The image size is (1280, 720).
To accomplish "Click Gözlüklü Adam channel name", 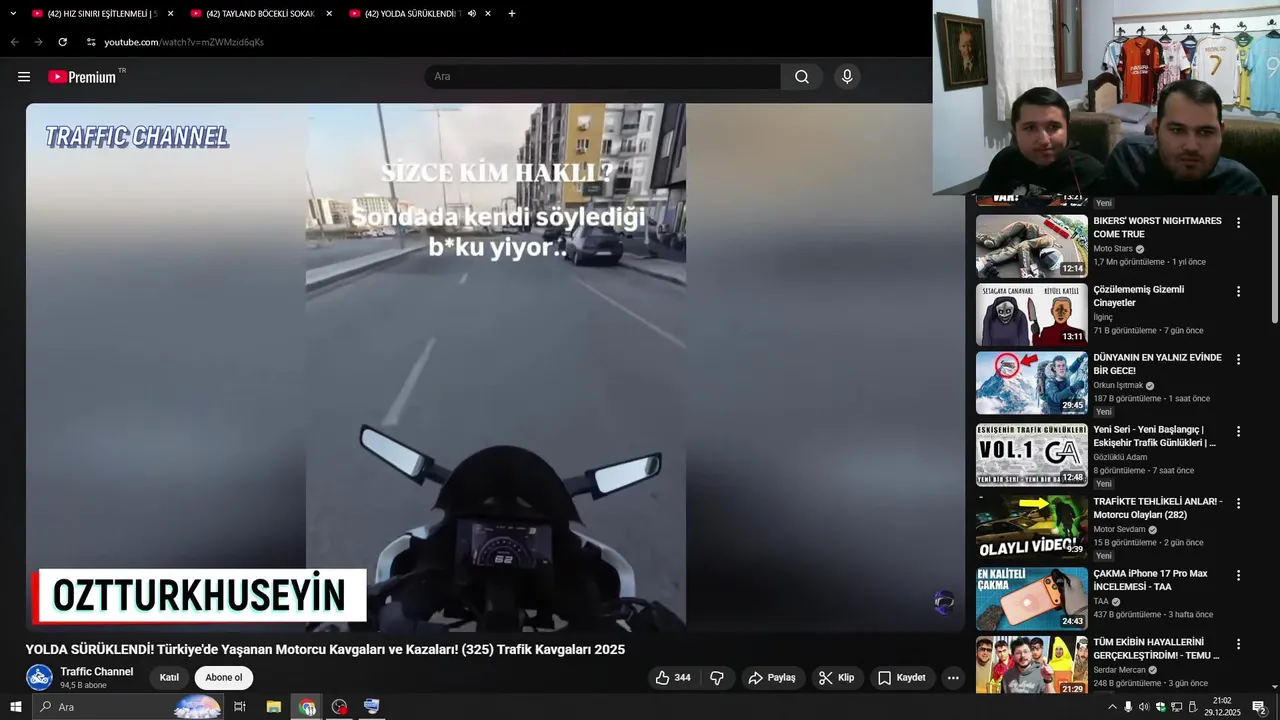I will pyautogui.click(x=1120, y=458).
